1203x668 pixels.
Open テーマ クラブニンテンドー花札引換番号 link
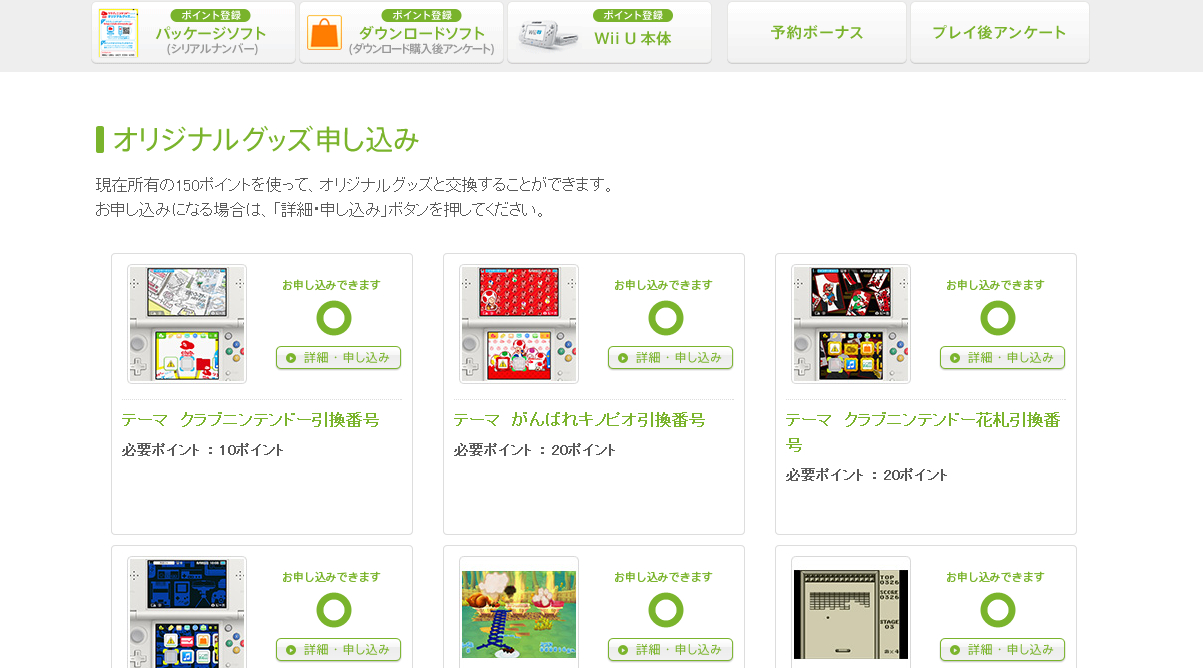click(x=923, y=432)
